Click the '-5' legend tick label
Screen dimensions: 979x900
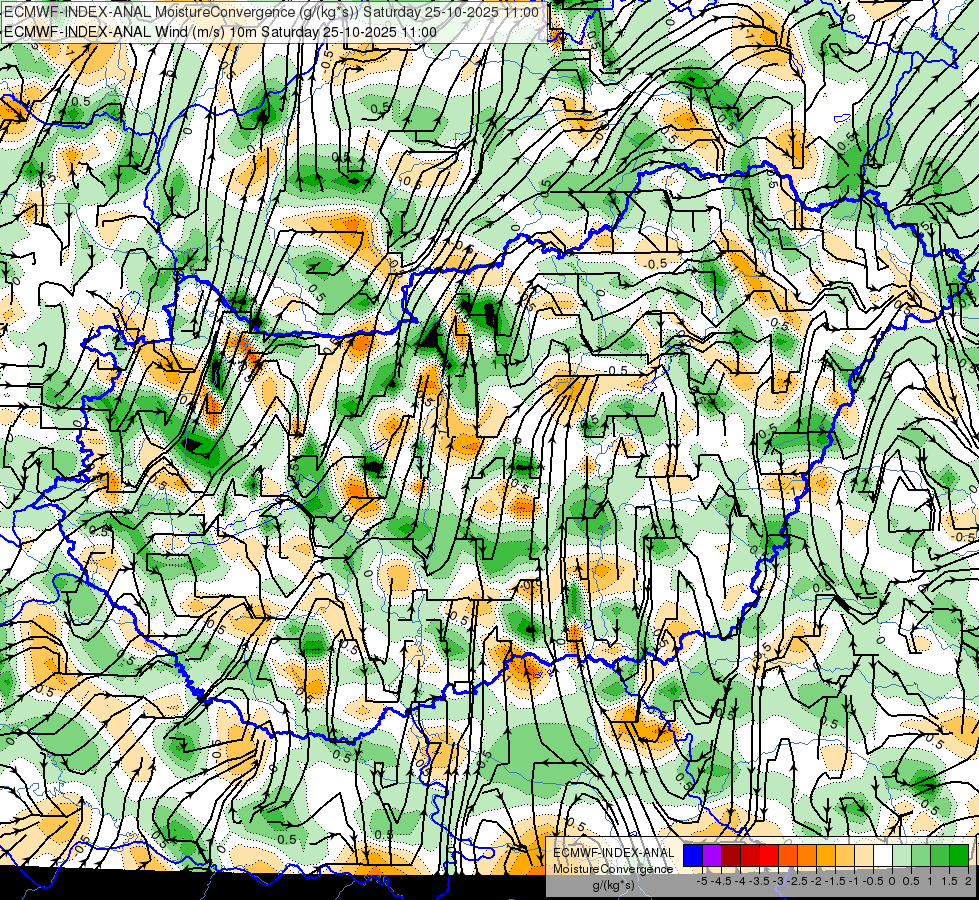click(702, 881)
